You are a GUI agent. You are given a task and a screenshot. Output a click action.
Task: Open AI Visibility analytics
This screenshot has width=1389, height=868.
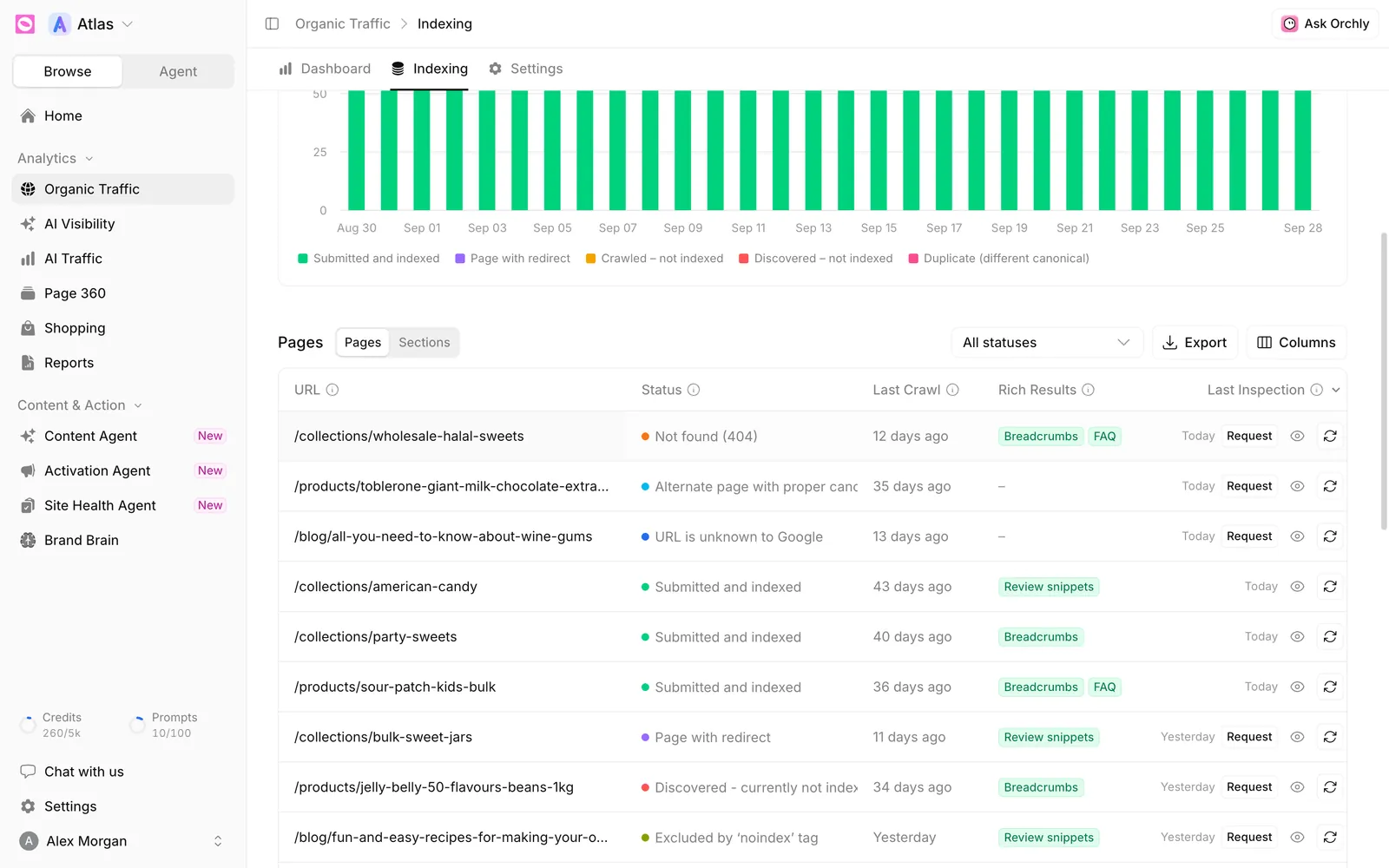123,224
